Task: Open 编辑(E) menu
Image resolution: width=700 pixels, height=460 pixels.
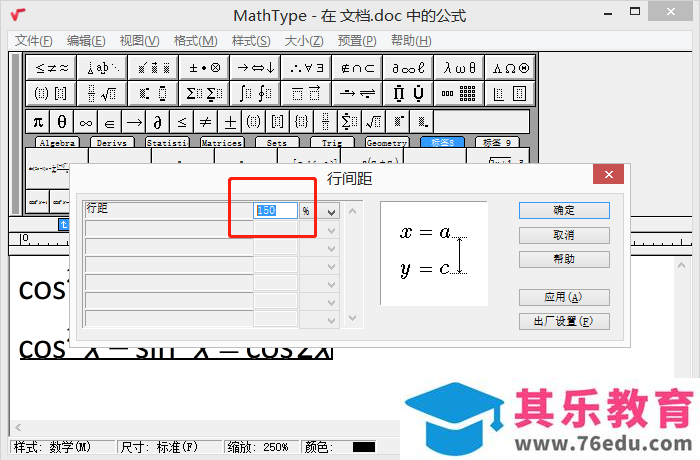Action: click(x=86, y=41)
